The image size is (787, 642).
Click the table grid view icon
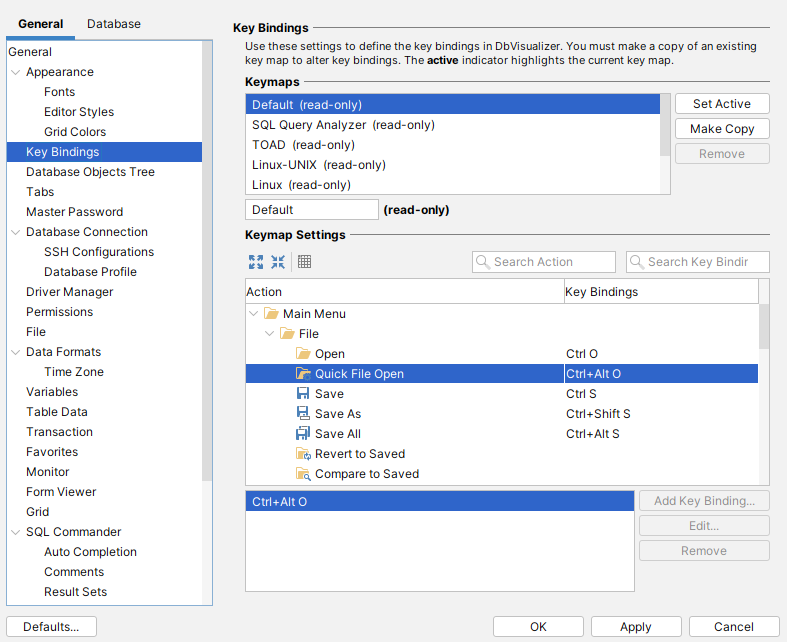point(305,262)
